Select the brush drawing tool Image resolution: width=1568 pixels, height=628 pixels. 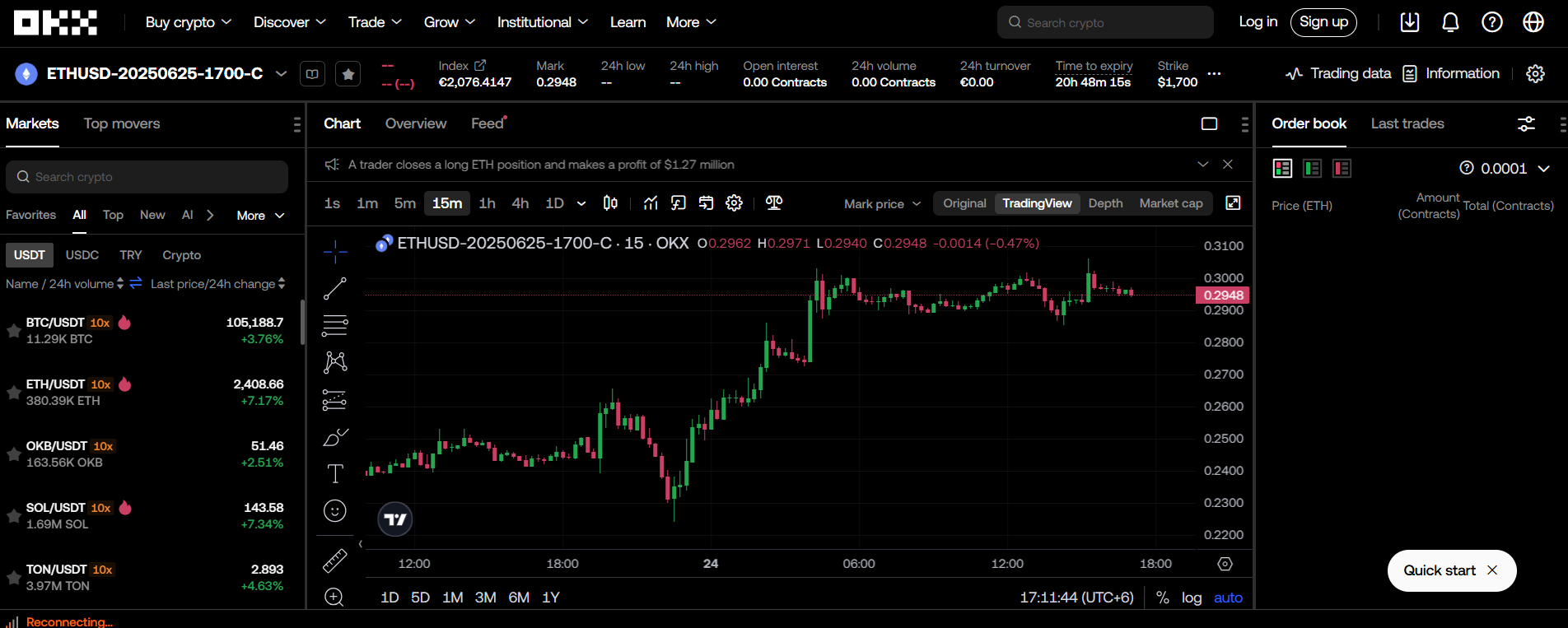pos(335,437)
